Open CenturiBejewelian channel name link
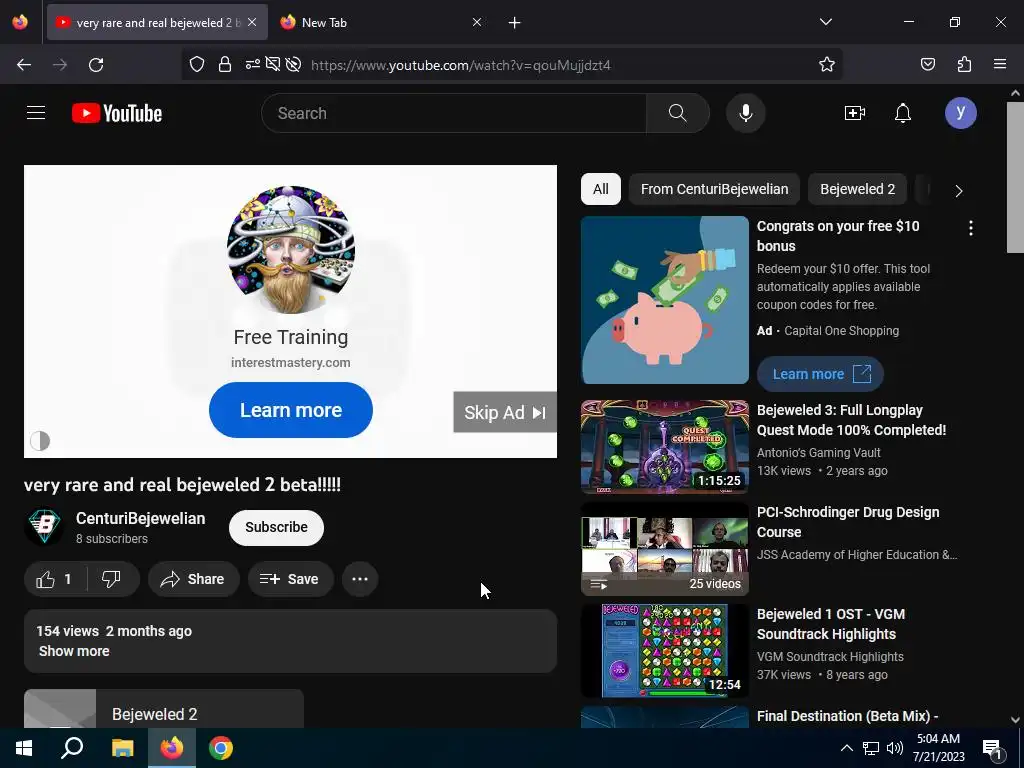1024x768 pixels. coord(140,519)
